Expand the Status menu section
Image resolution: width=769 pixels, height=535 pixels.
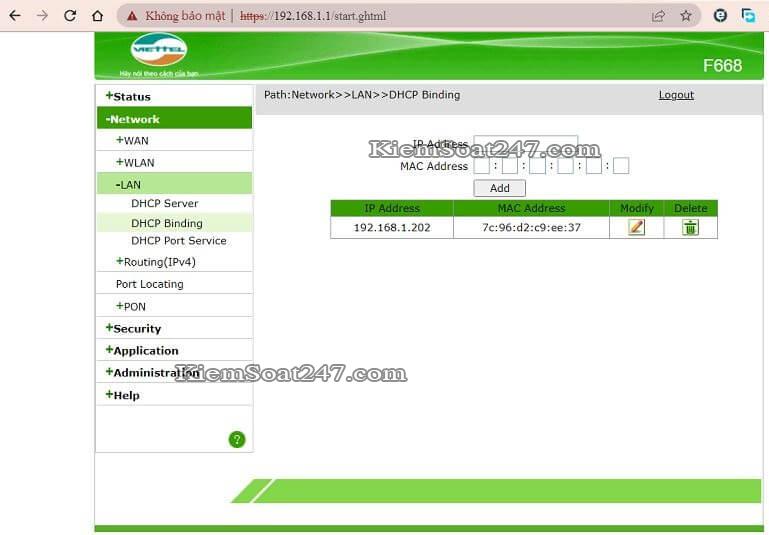click(x=128, y=97)
